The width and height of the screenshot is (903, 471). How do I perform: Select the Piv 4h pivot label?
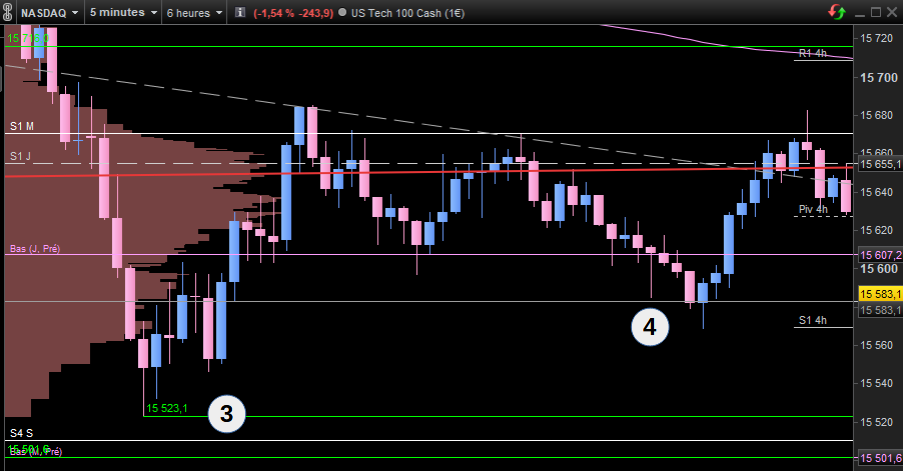pos(813,209)
